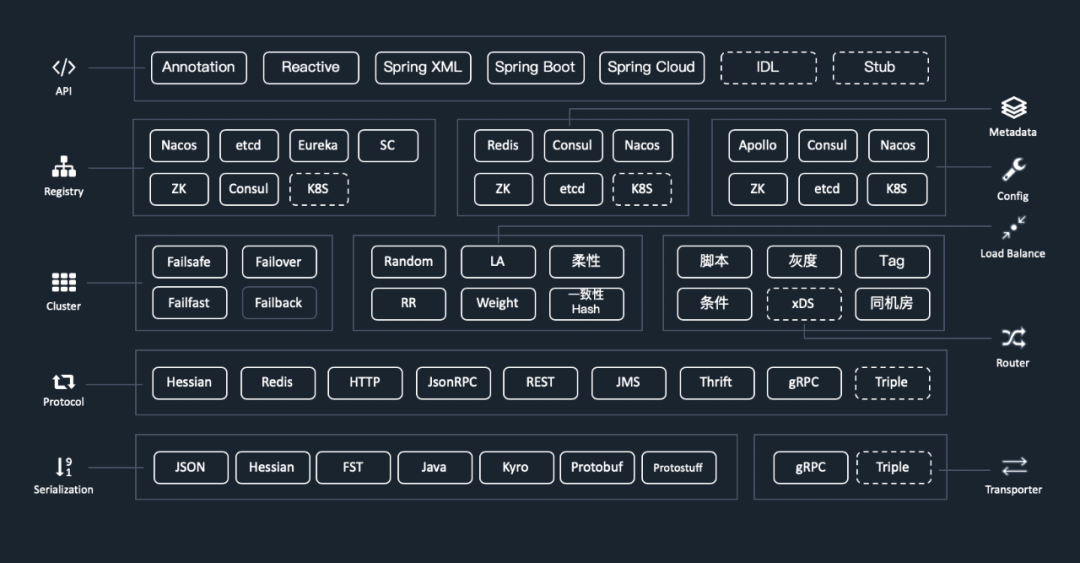Select the dashed IDL box
1080x563 pixels.
point(768,68)
